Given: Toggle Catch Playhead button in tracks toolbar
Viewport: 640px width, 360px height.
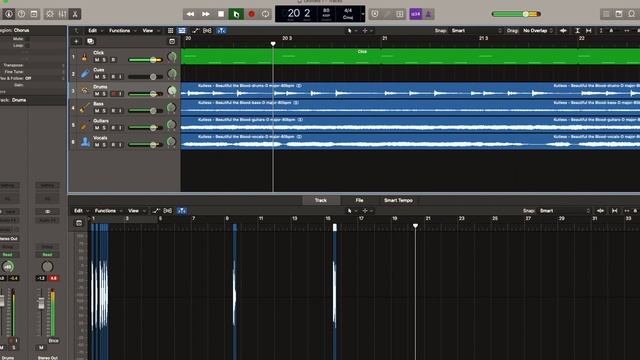Looking at the screenshot, I should tap(221, 31).
